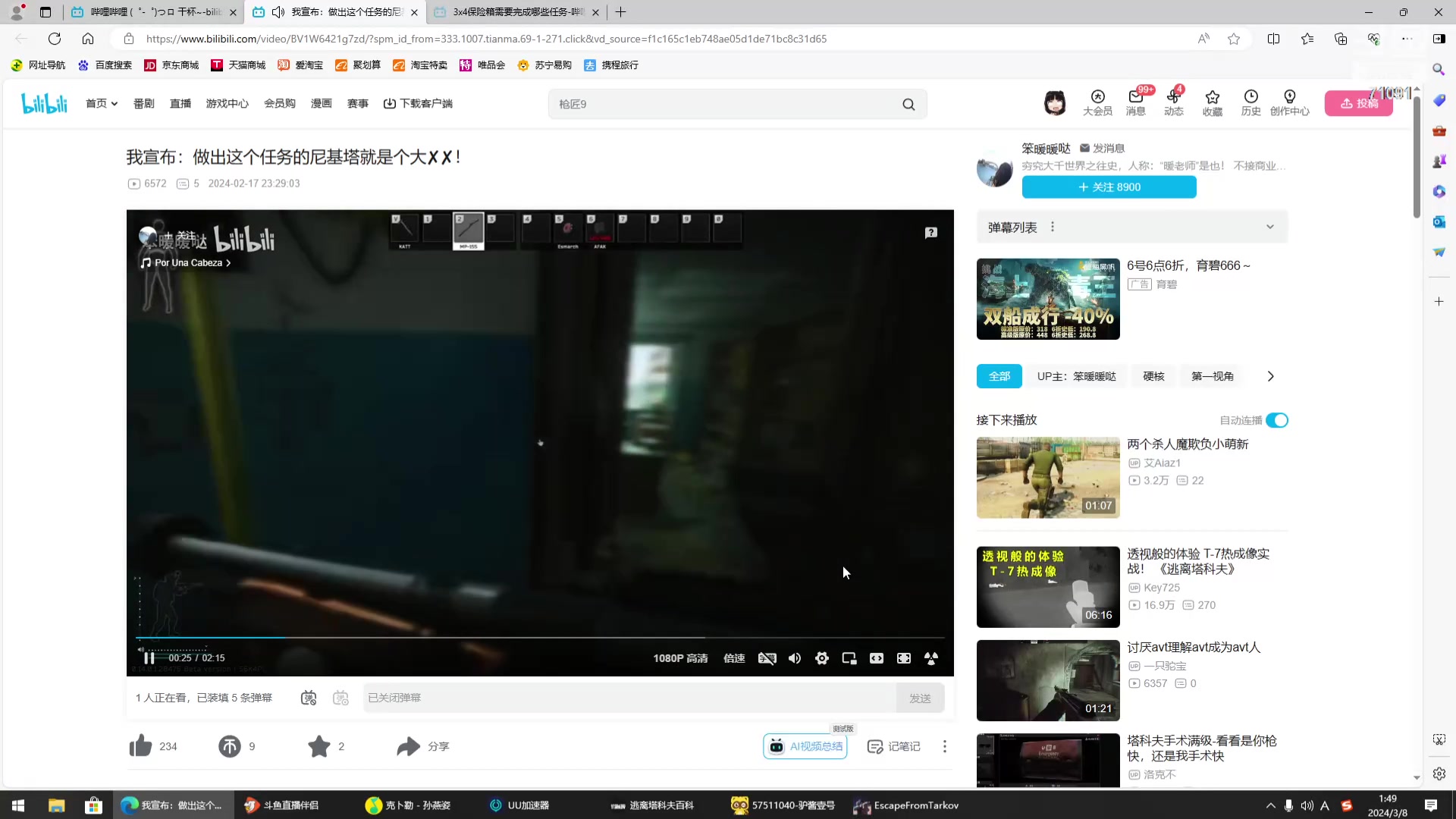Enter web fullscreen mode in the player

904,658
